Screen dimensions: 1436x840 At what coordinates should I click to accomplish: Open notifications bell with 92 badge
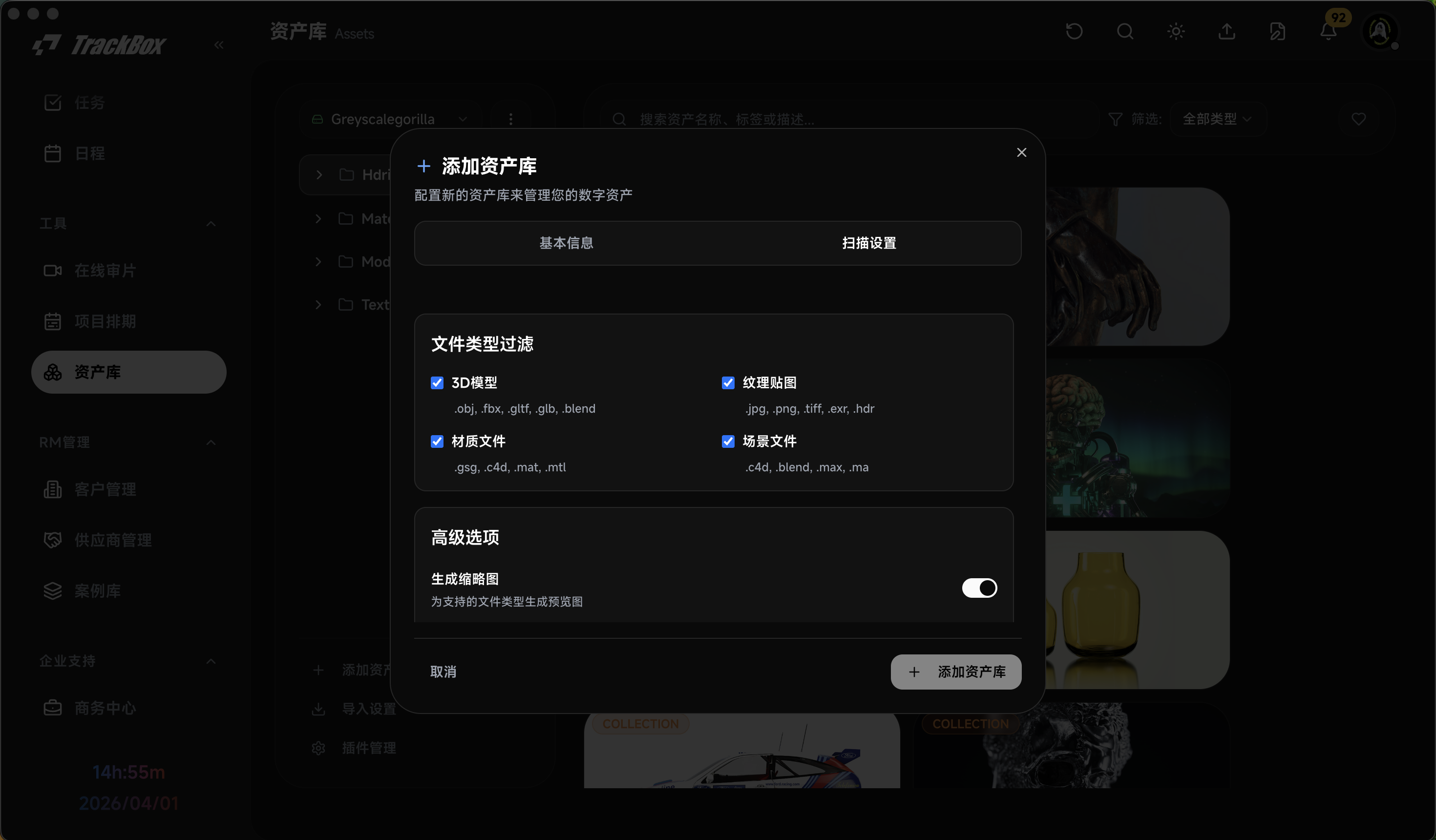[1329, 31]
